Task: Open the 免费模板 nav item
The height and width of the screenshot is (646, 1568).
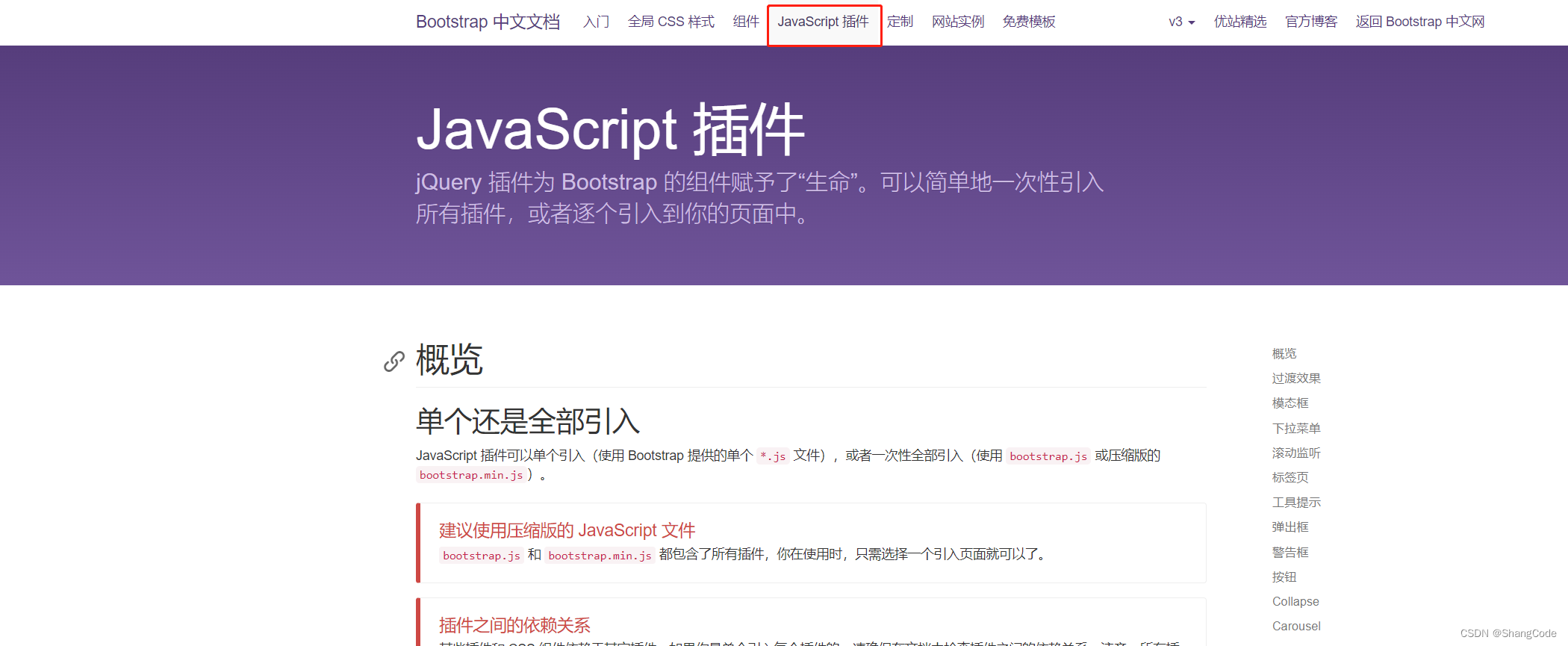Action: 1029,22
